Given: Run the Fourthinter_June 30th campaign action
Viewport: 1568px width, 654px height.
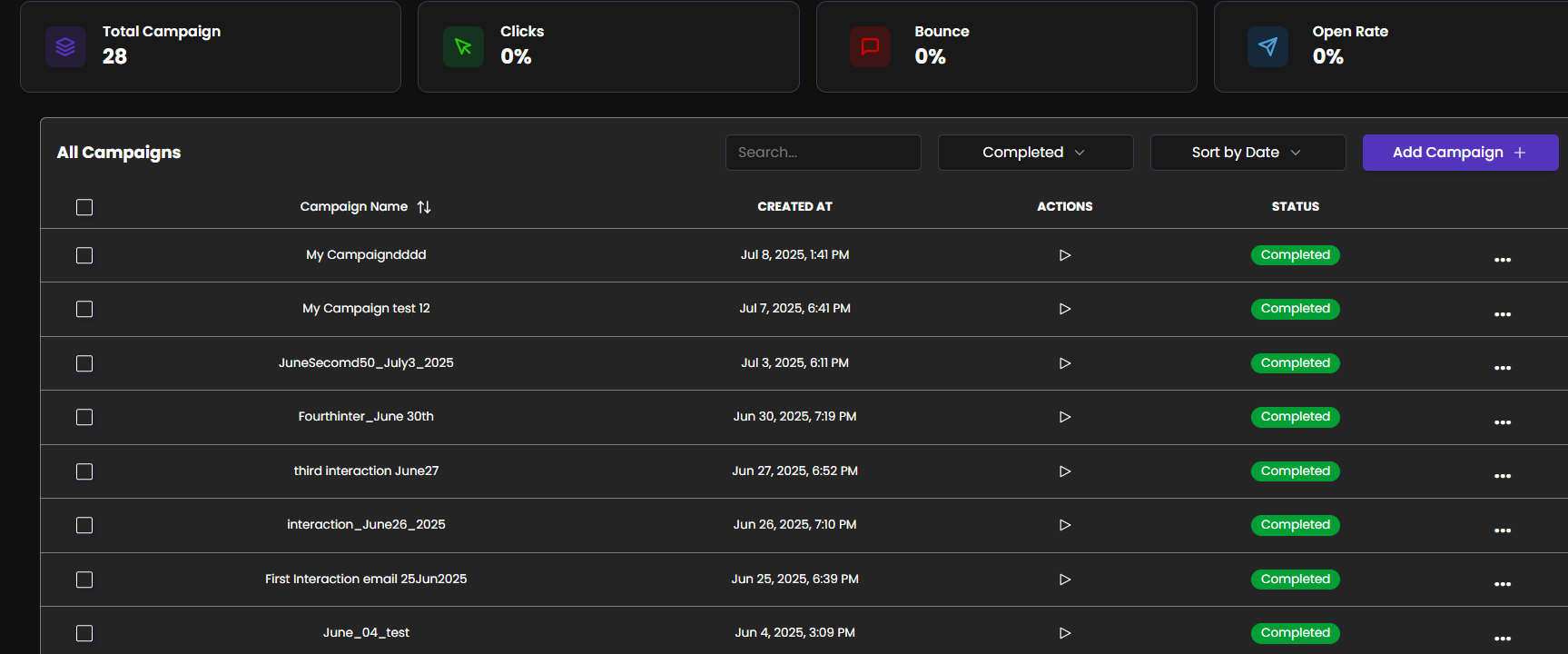Looking at the screenshot, I should tap(1065, 417).
